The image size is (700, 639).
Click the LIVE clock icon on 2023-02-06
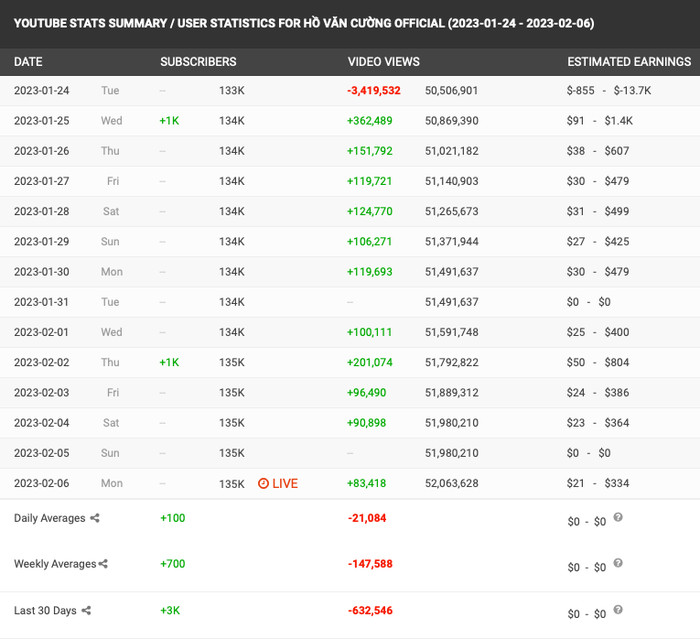coord(263,483)
